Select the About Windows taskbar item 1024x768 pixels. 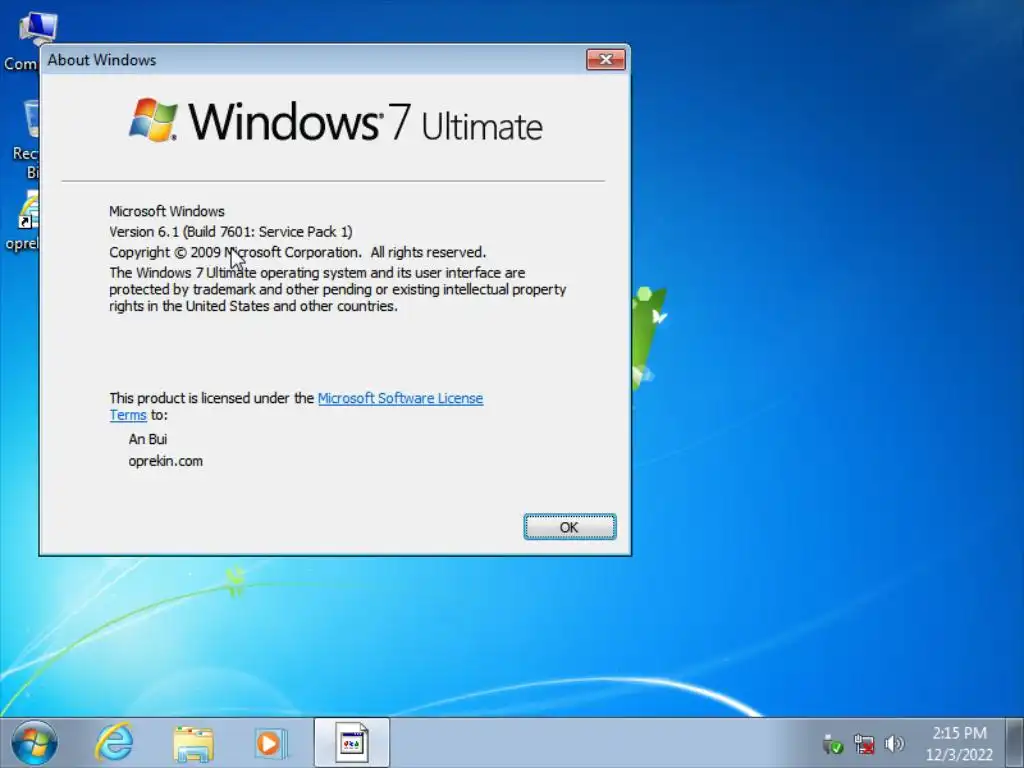[351, 743]
